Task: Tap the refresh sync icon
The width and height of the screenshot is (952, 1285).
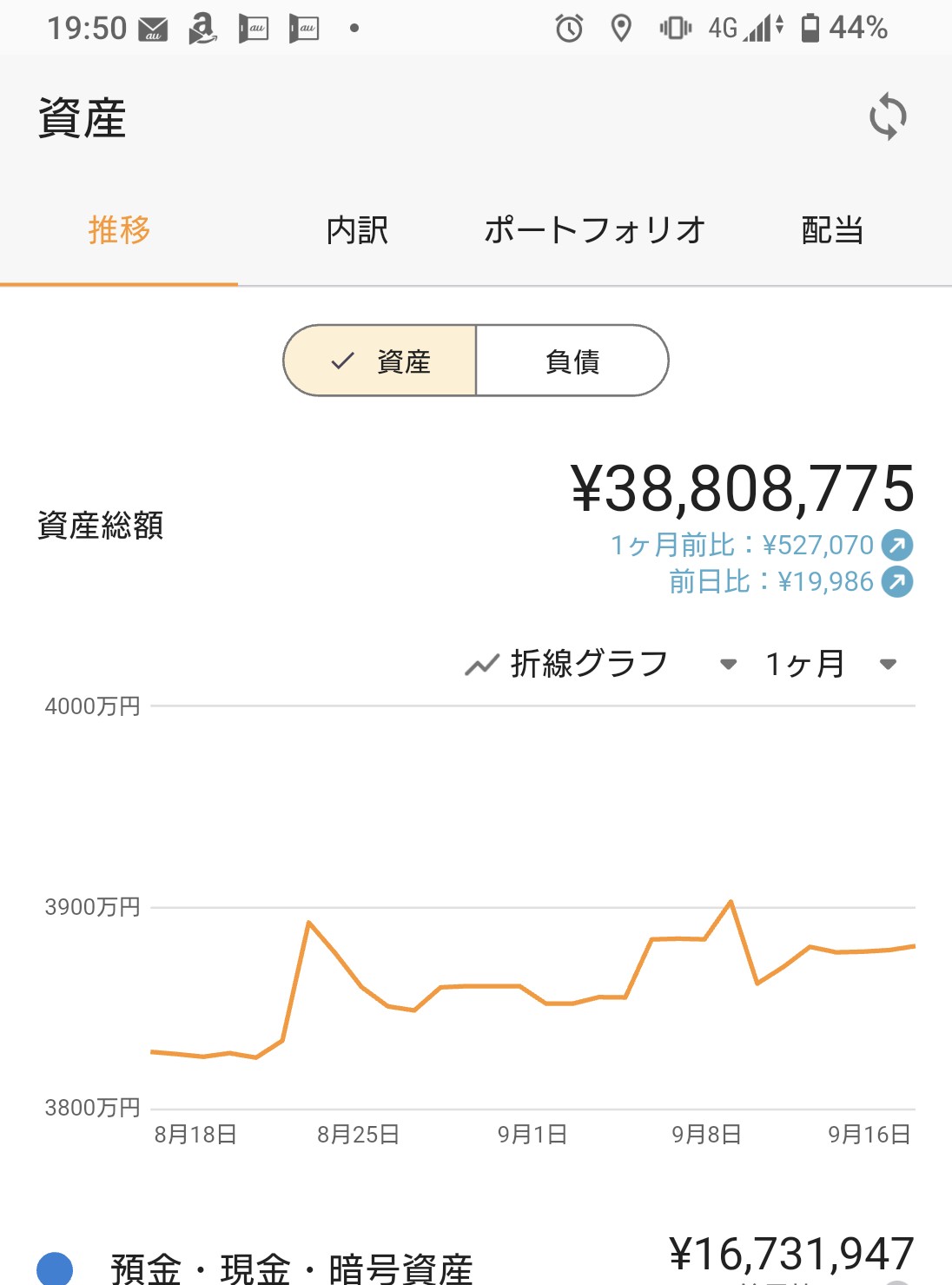Action: coord(888,116)
